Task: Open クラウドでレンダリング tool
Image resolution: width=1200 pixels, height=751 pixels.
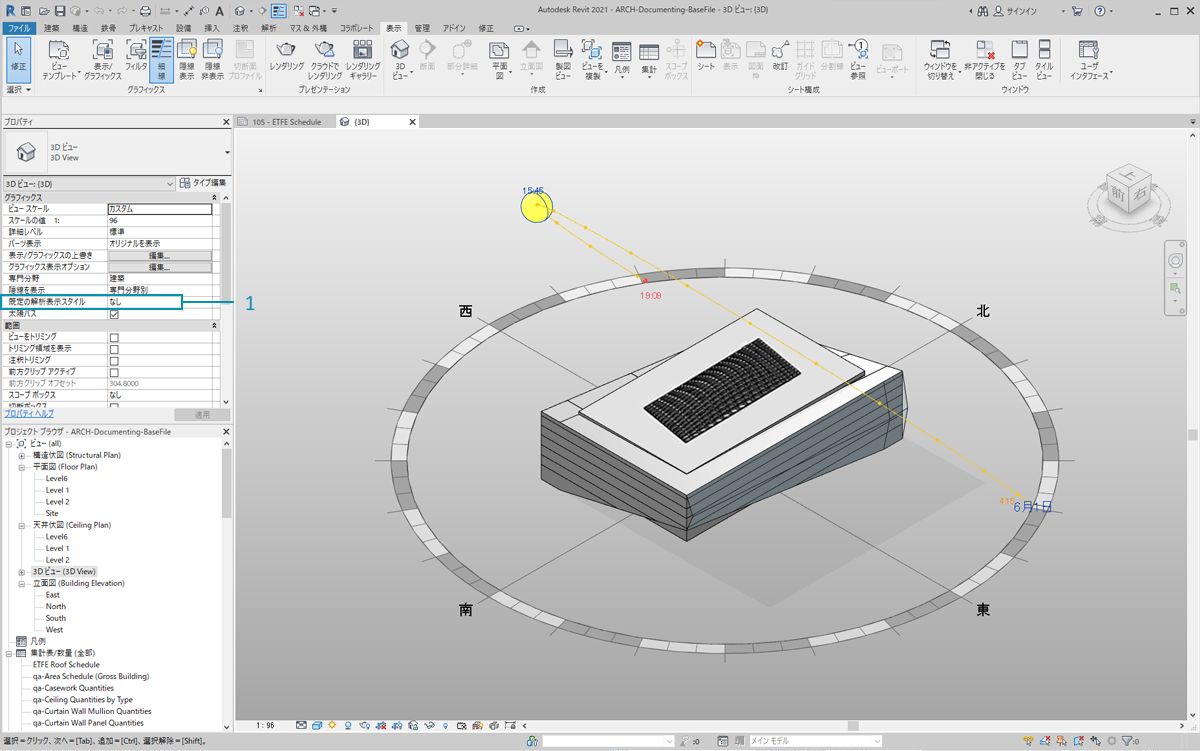Action: pyautogui.click(x=325, y=59)
